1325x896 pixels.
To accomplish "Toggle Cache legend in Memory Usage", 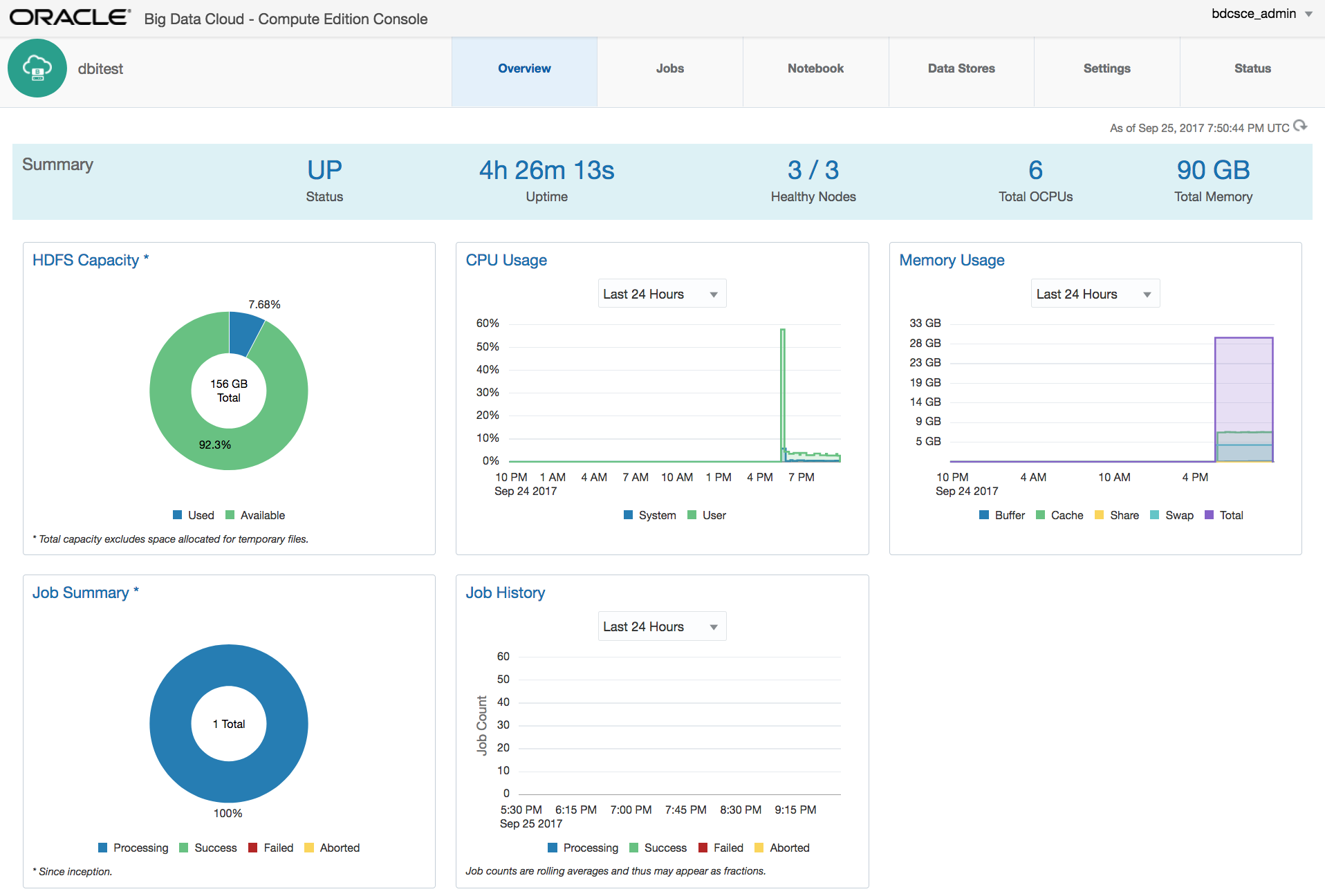I will click(x=1059, y=515).
